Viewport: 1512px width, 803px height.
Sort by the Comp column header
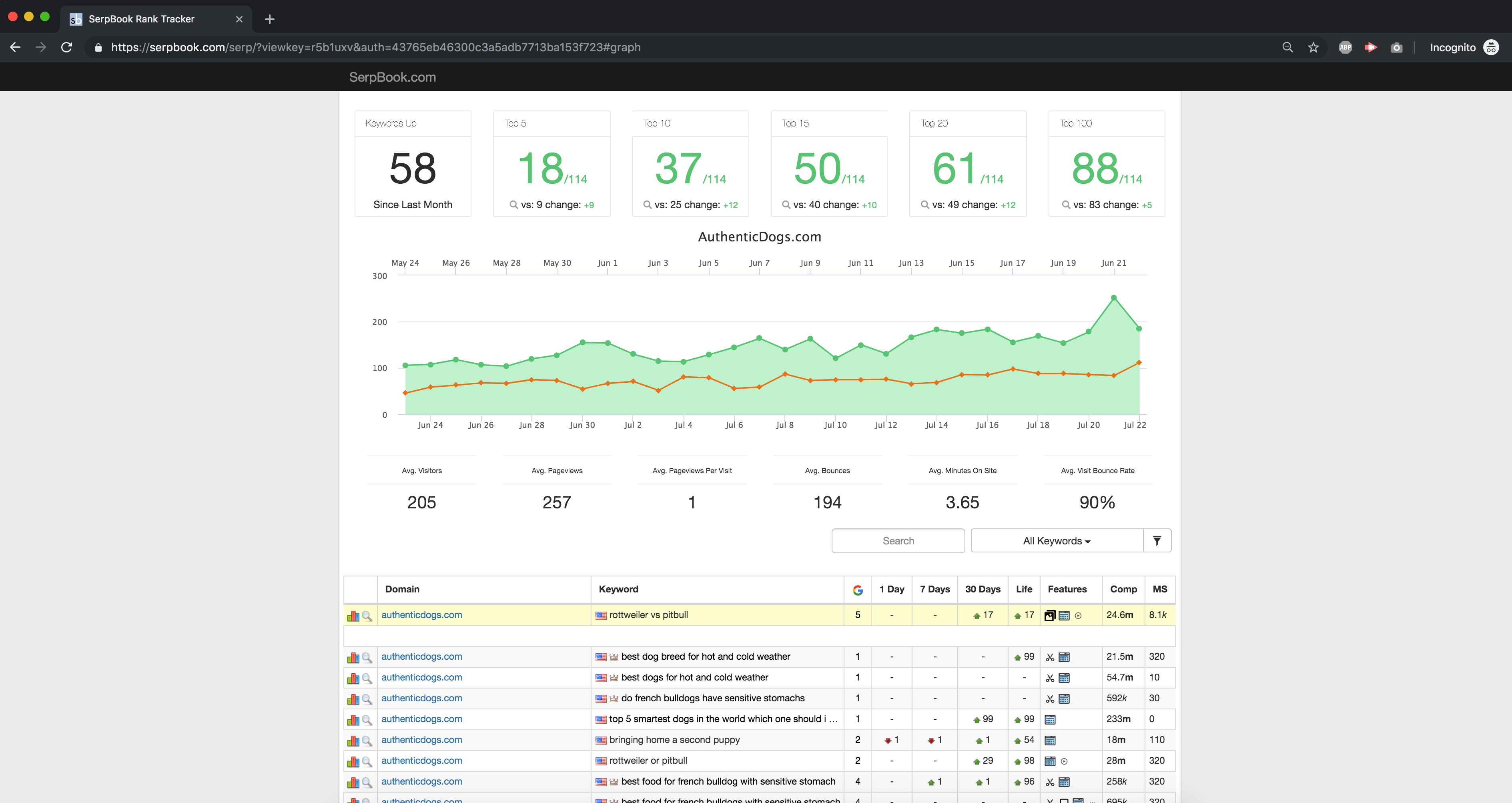1123,589
